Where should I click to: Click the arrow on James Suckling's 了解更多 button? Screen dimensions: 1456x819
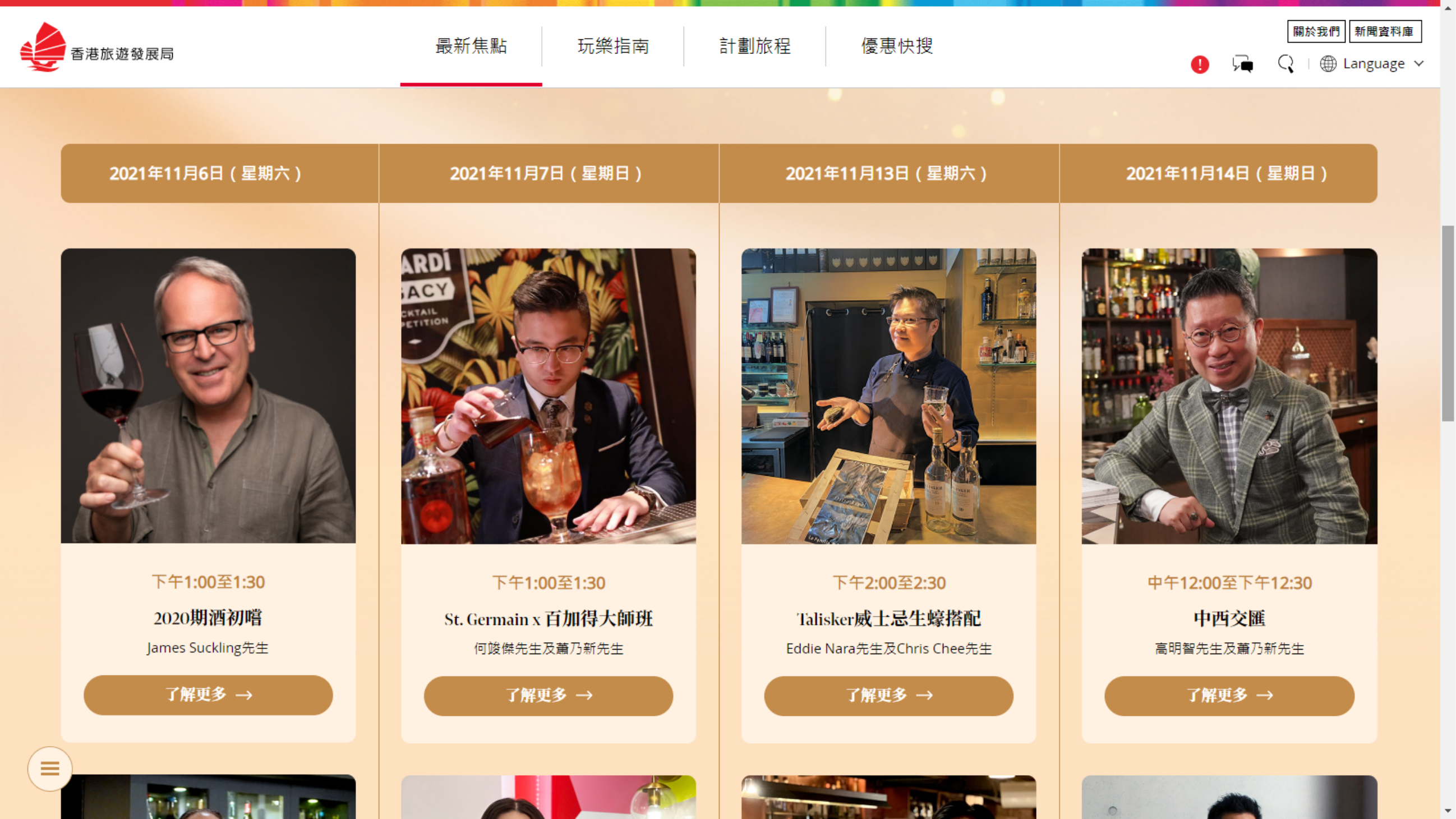tap(244, 694)
